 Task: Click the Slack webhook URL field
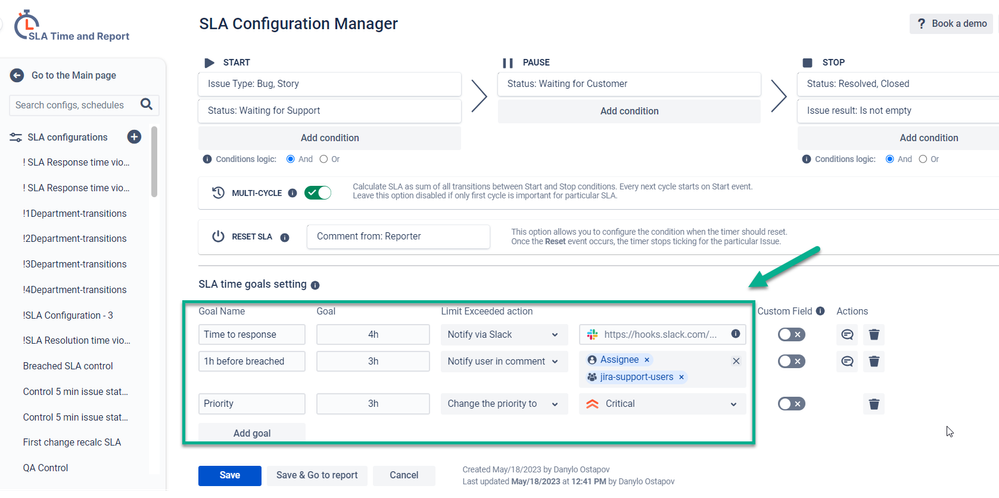663,334
